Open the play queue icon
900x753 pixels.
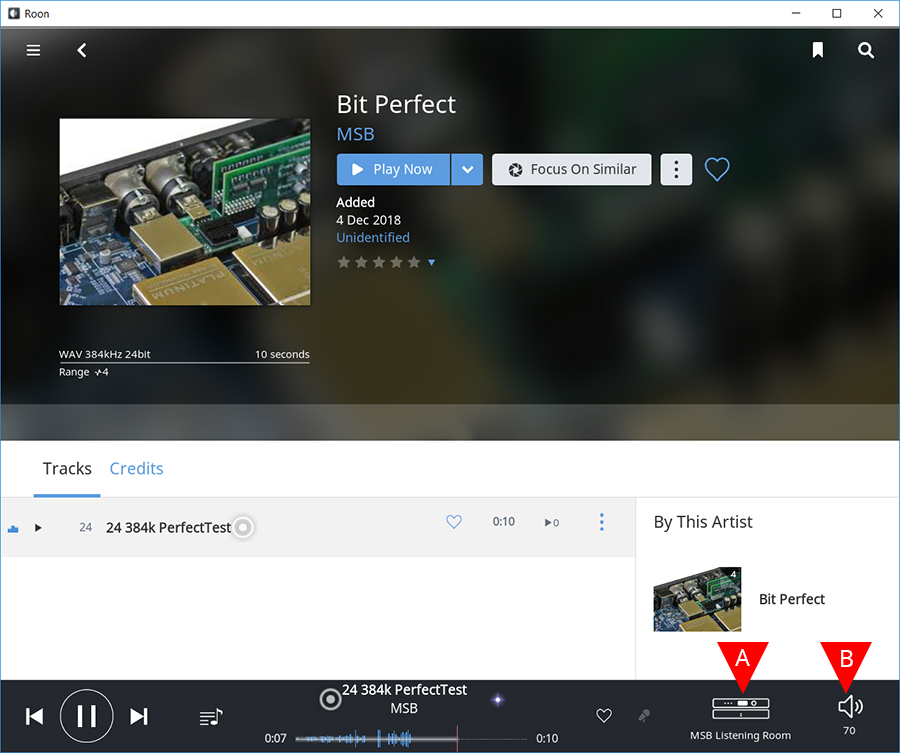[x=211, y=716]
